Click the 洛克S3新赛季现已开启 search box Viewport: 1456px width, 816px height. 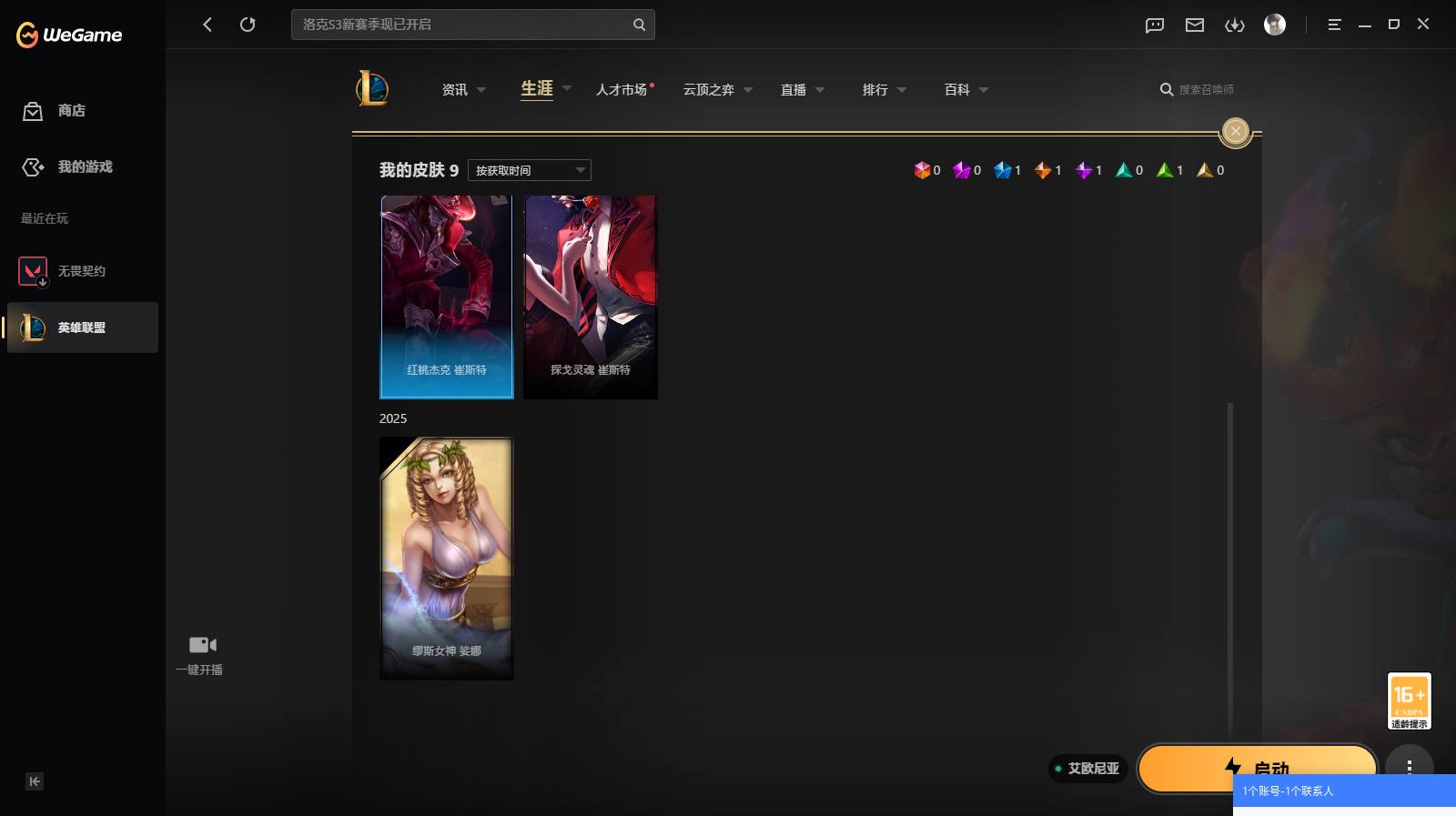[x=473, y=25]
